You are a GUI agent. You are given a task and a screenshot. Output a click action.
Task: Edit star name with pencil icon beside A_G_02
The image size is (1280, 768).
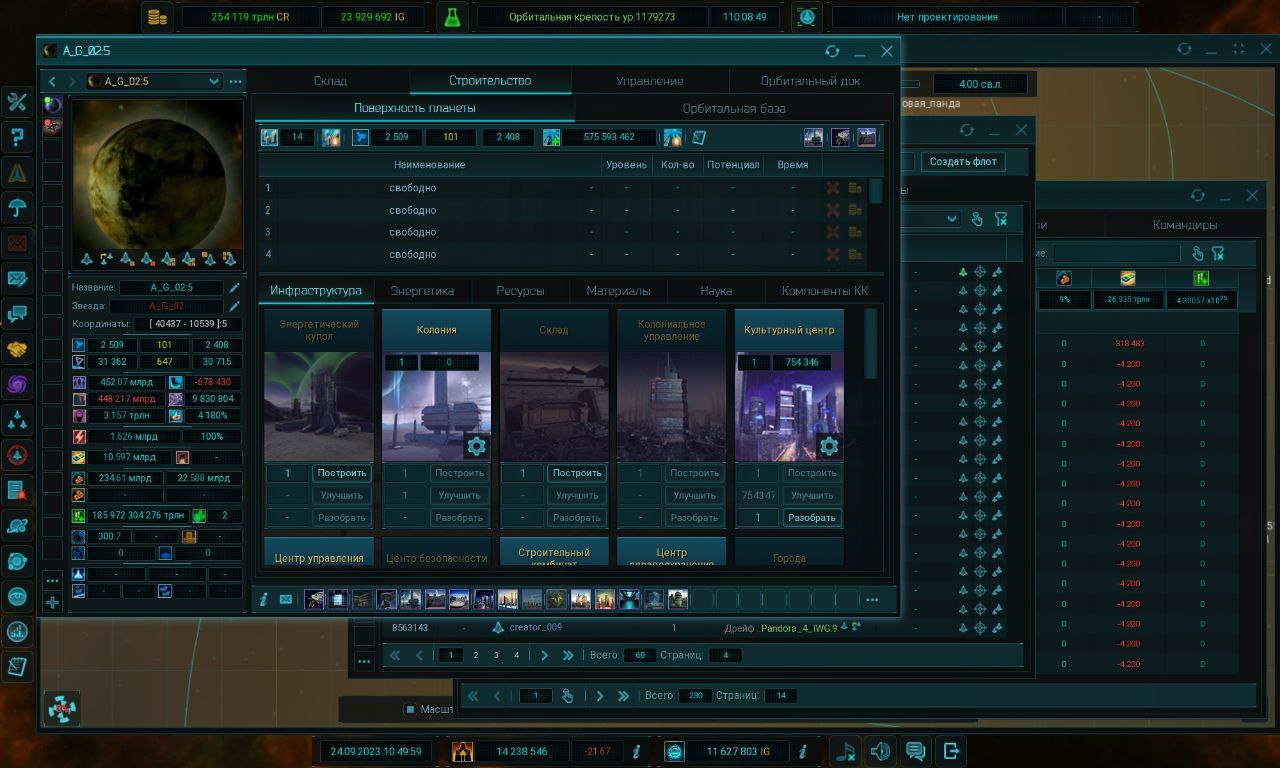pyautogui.click(x=234, y=306)
